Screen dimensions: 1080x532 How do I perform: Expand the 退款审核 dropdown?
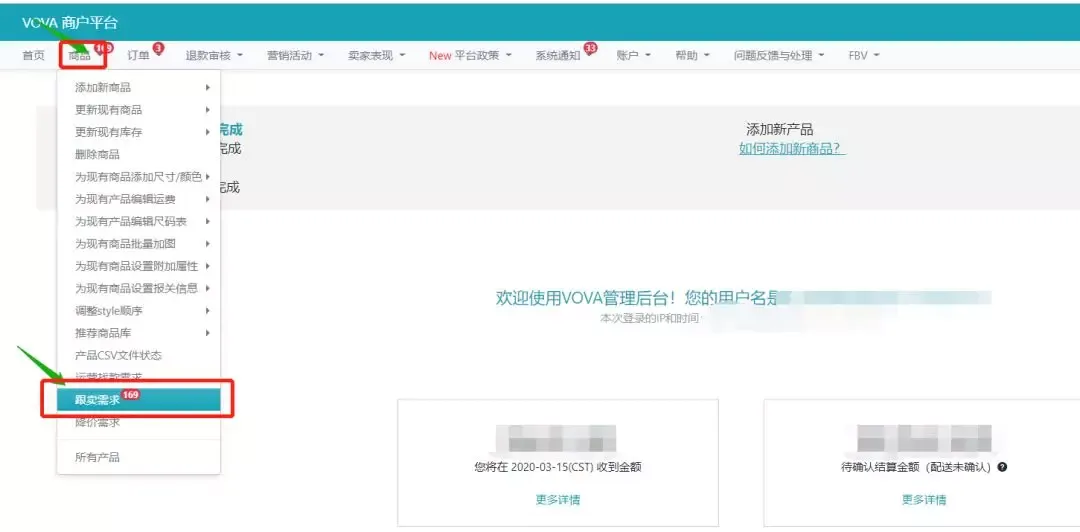coord(214,56)
